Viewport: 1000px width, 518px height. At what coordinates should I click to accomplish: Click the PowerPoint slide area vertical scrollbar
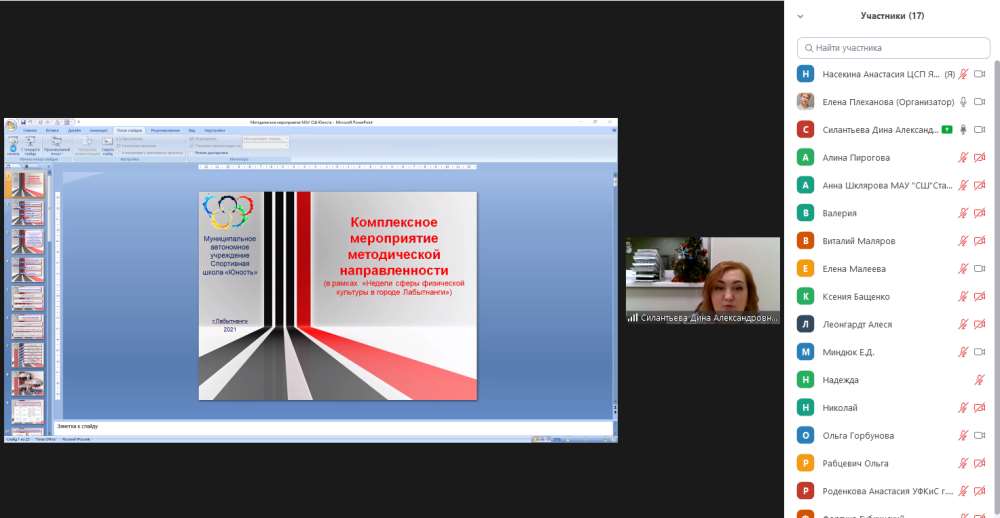[615, 287]
